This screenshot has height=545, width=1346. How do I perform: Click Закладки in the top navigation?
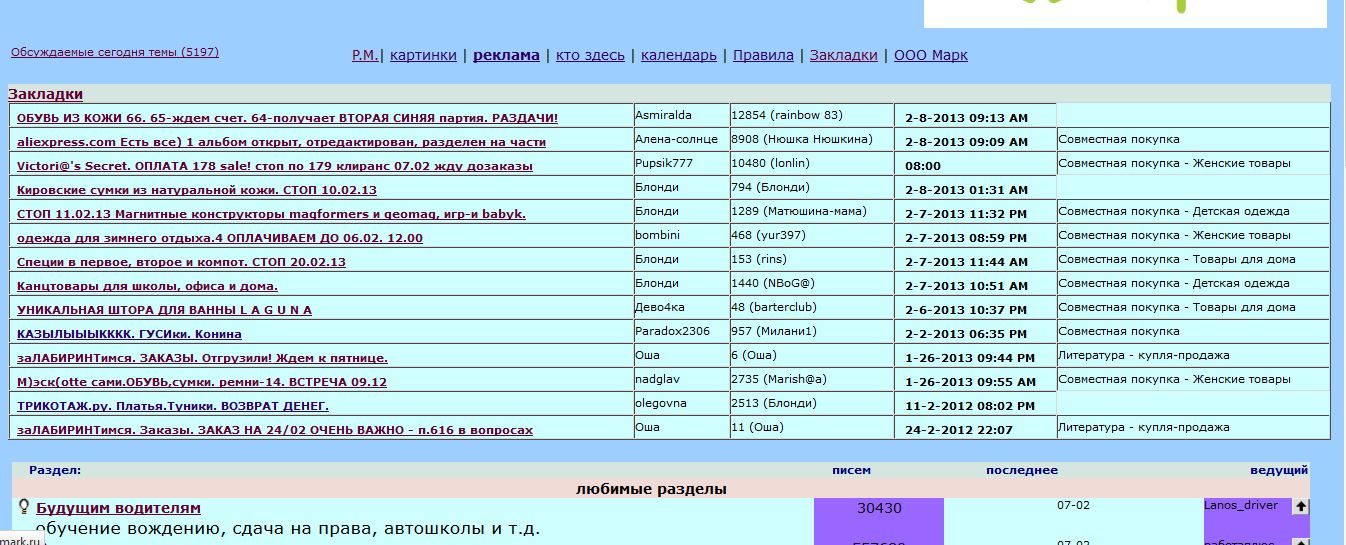pos(843,55)
